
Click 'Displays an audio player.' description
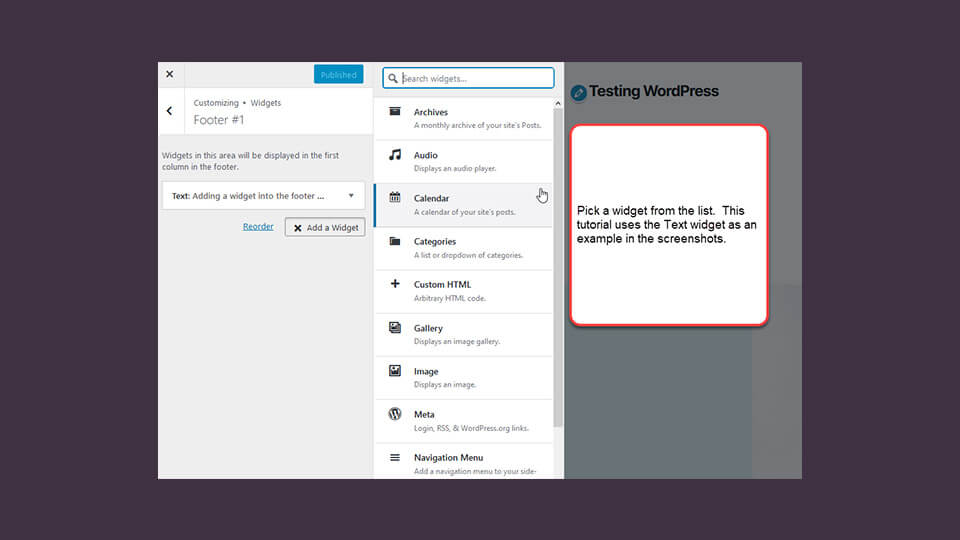(x=455, y=168)
